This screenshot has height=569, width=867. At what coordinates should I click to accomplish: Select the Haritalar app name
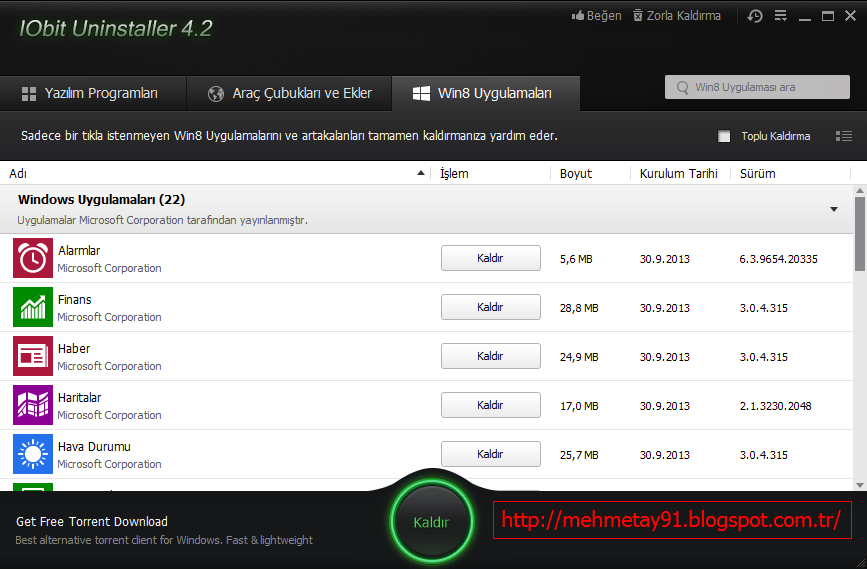coord(80,398)
